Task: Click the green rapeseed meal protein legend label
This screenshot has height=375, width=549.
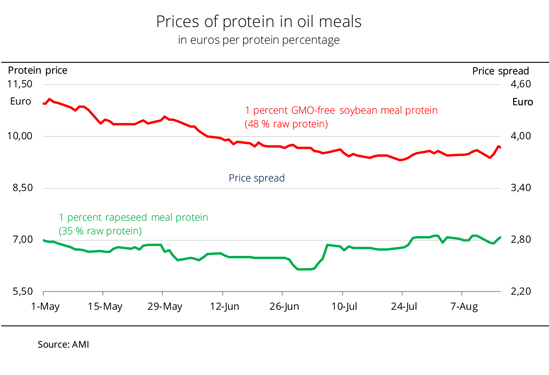Action: 133,224
